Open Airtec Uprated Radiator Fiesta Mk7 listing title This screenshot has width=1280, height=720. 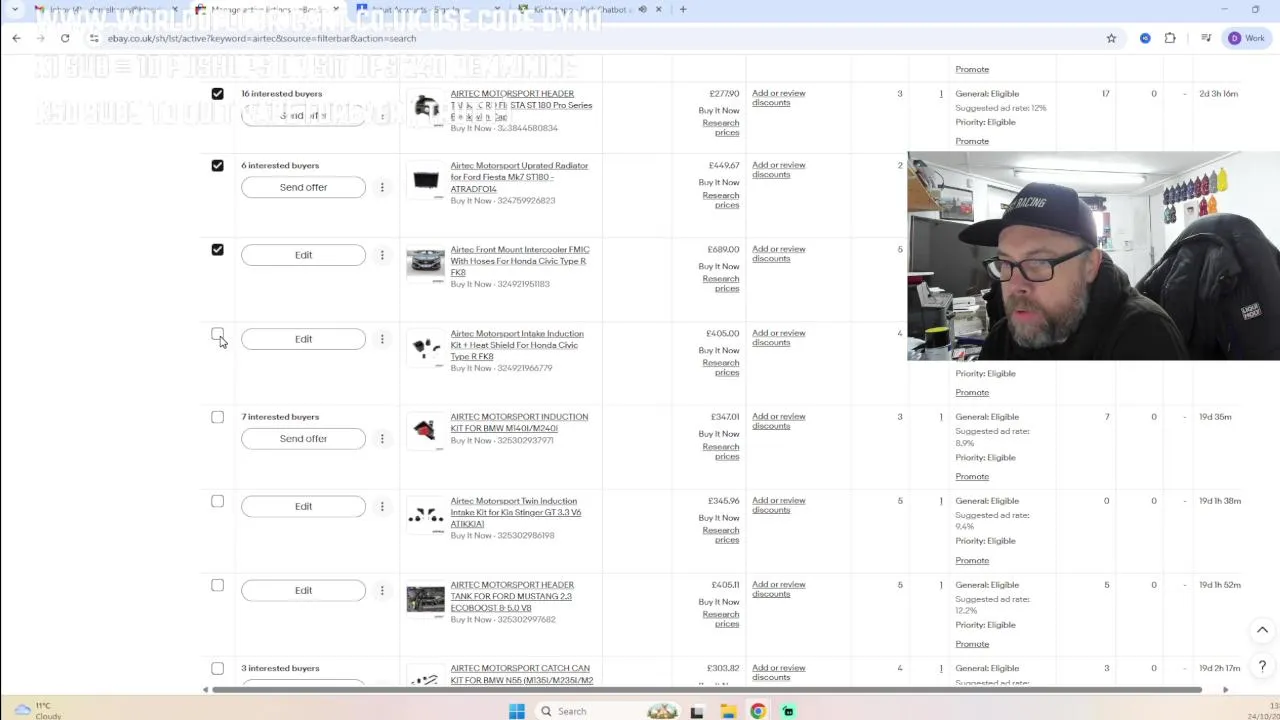click(519, 177)
